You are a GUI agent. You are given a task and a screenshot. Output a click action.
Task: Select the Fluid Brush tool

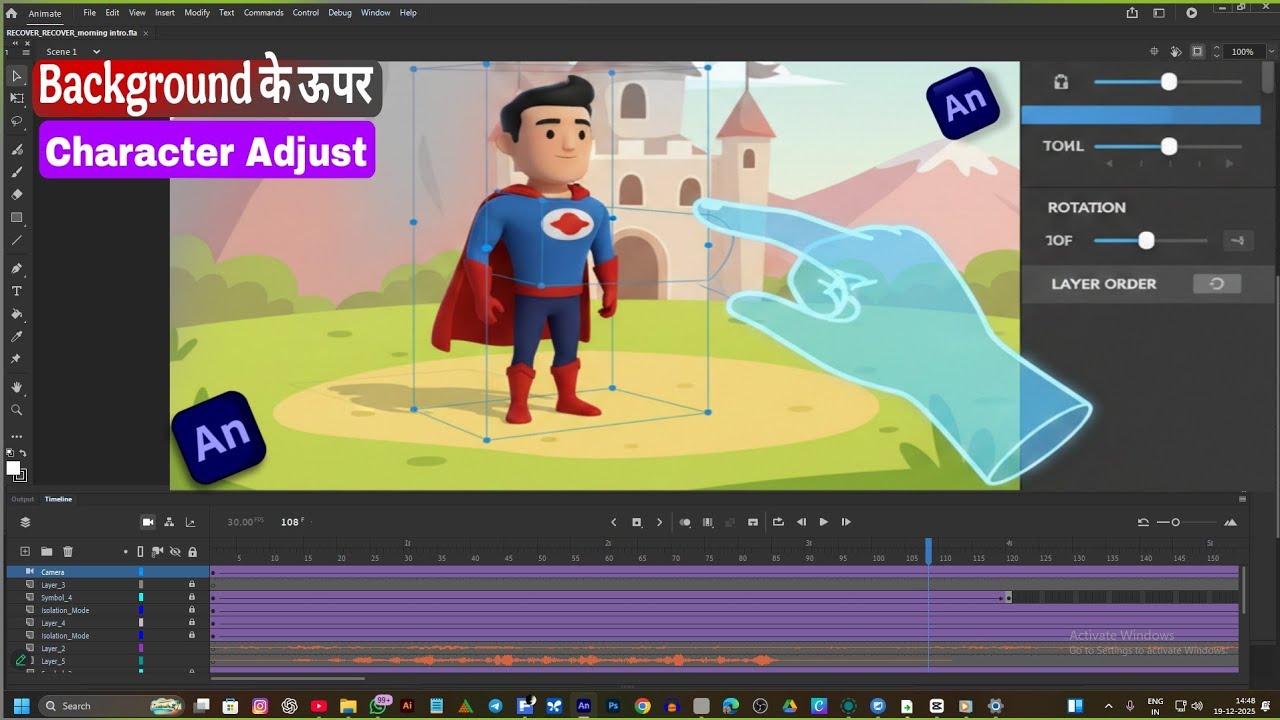click(x=16, y=149)
